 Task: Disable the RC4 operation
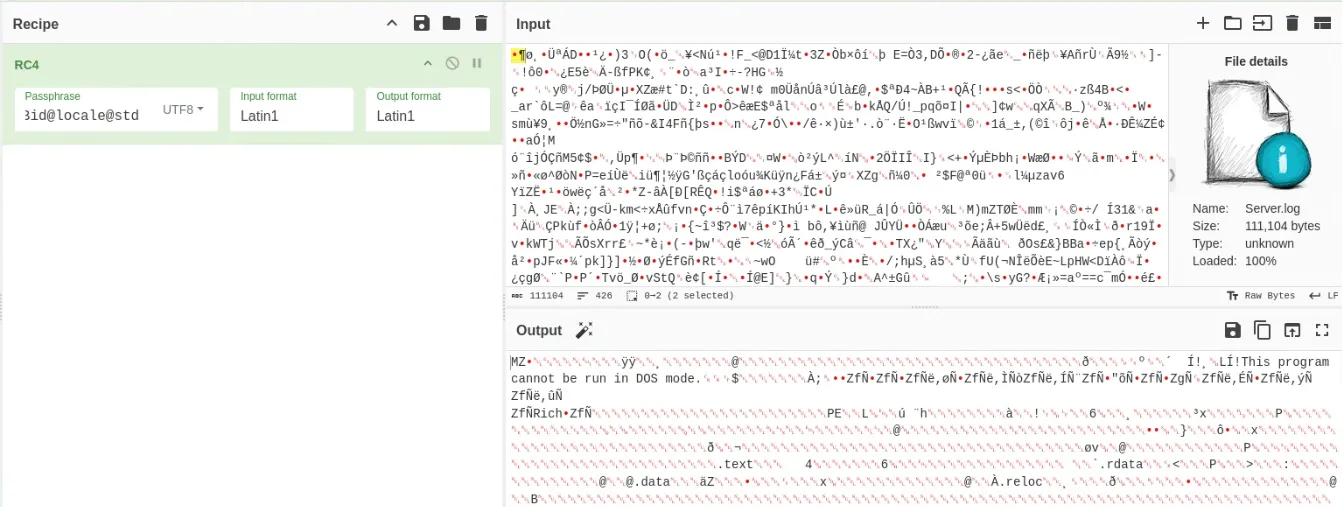pos(452,64)
